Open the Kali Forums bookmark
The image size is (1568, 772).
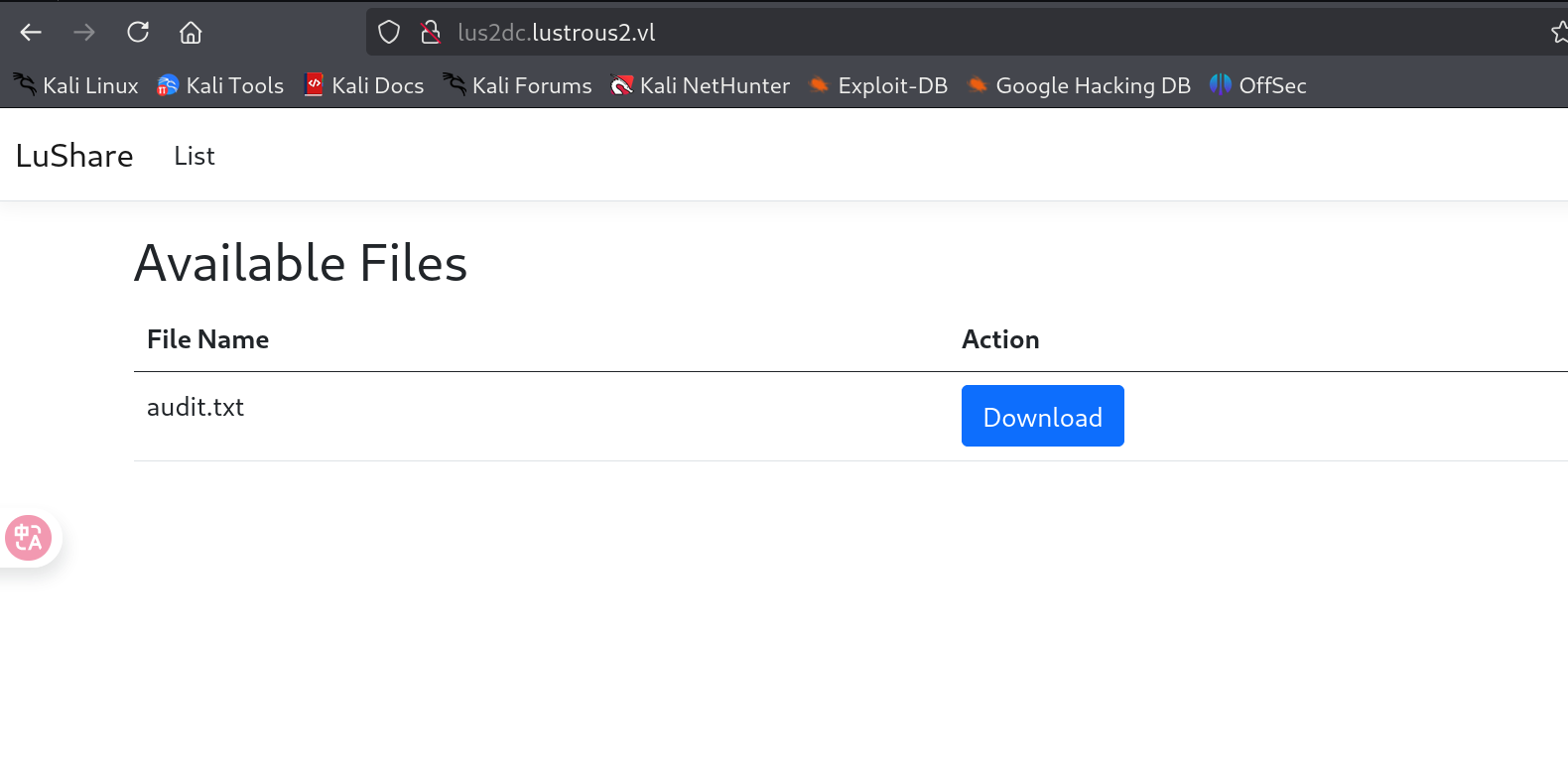[x=517, y=85]
